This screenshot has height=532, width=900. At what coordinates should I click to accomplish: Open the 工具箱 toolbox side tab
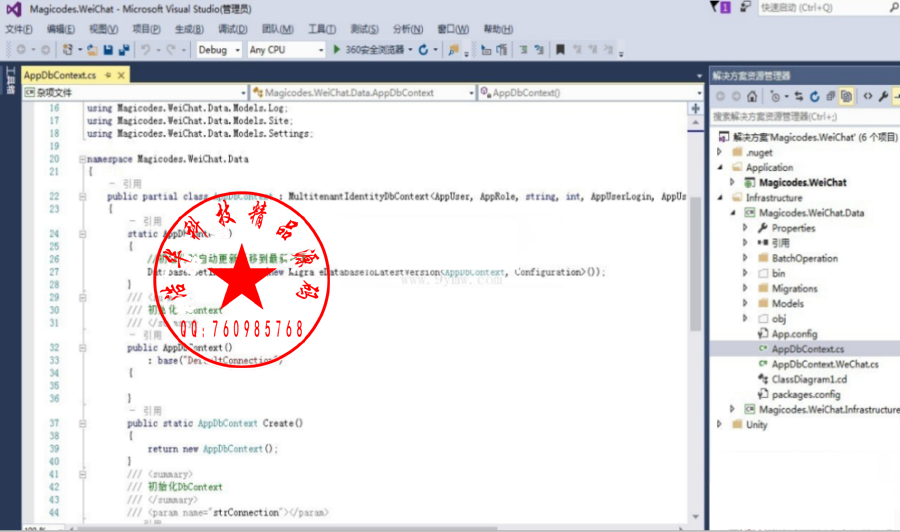(10, 80)
